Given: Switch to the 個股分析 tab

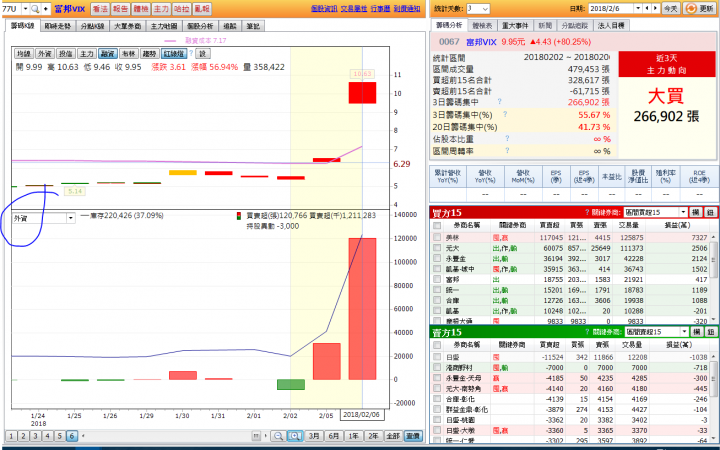Looking at the screenshot, I should (x=200, y=26).
